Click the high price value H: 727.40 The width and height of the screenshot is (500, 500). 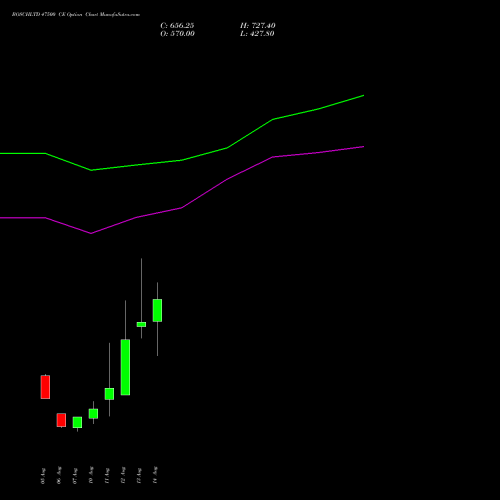[258, 25]
